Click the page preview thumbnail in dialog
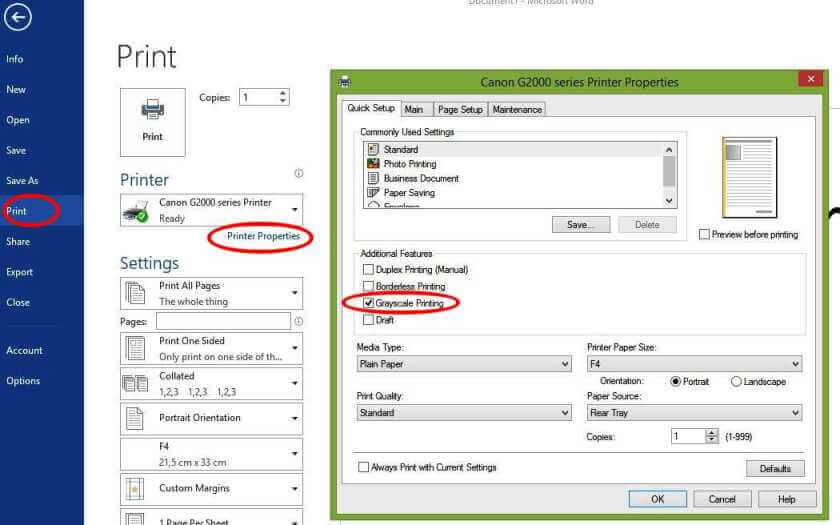The height and width of the screenshot is (525, 840). [x=749, y=177]
